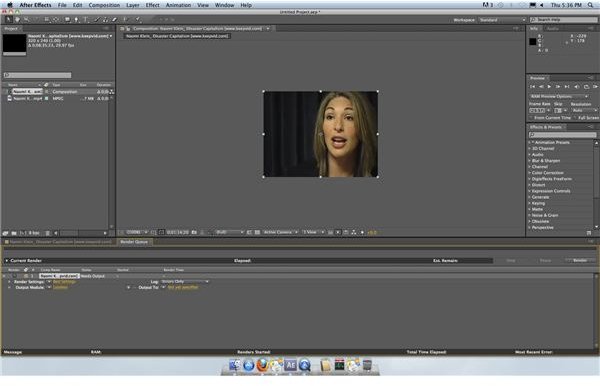
Task: Click the After Effects icon in Dock
Action: 291,365
